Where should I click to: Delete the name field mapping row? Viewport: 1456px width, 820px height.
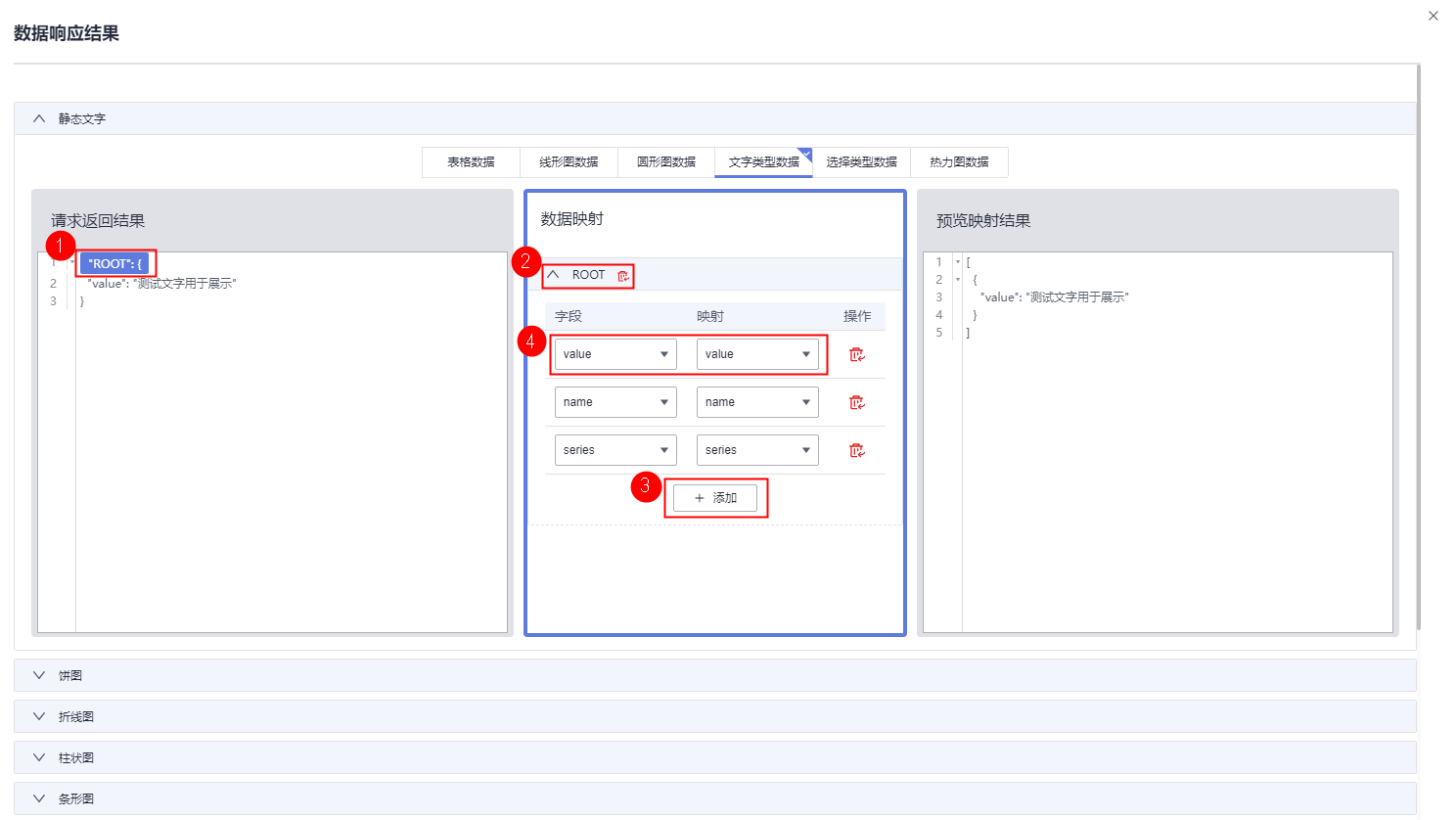coord(856,402)
